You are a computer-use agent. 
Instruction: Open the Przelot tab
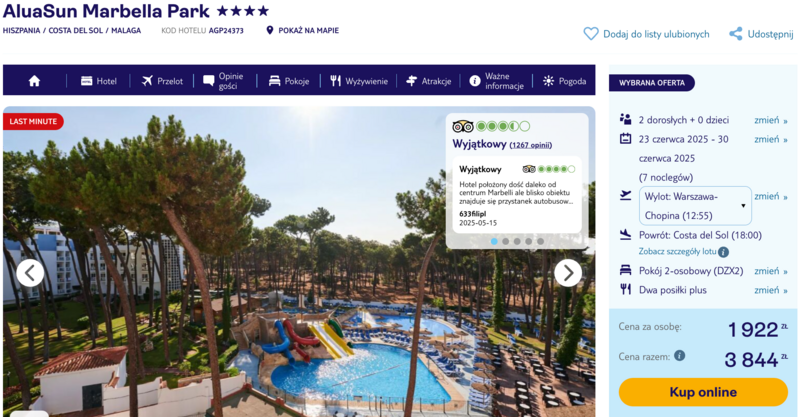point(162,81)
